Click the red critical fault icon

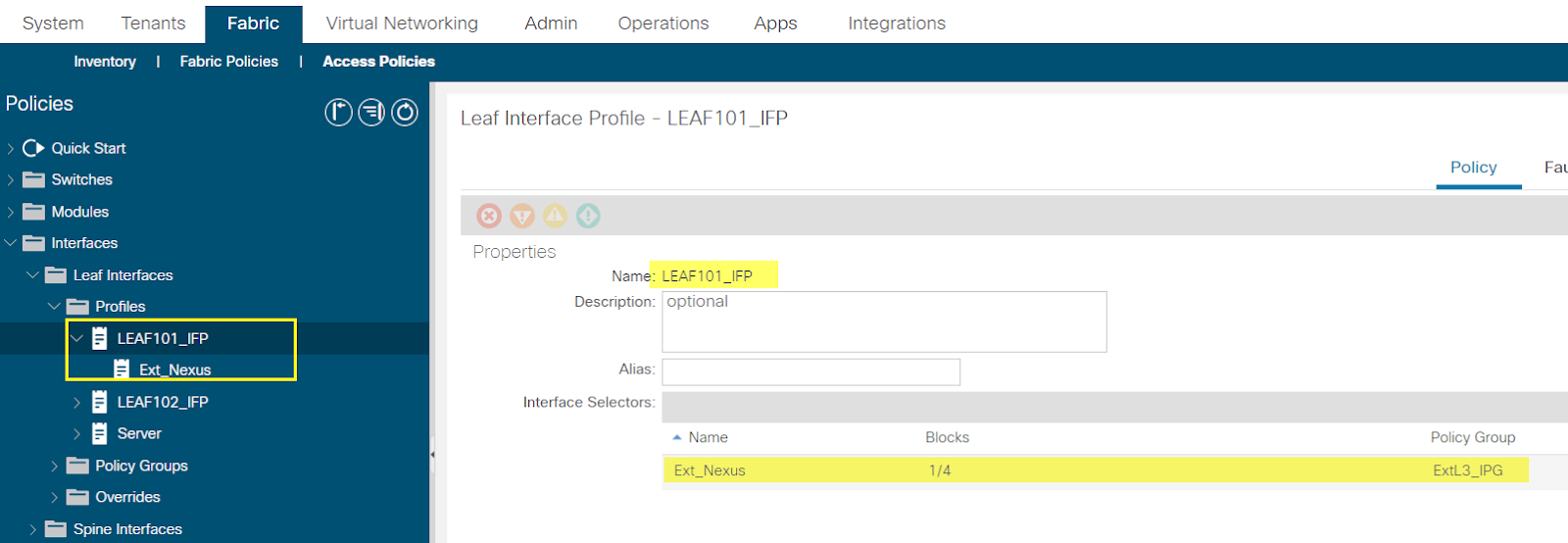coord(489,216)
